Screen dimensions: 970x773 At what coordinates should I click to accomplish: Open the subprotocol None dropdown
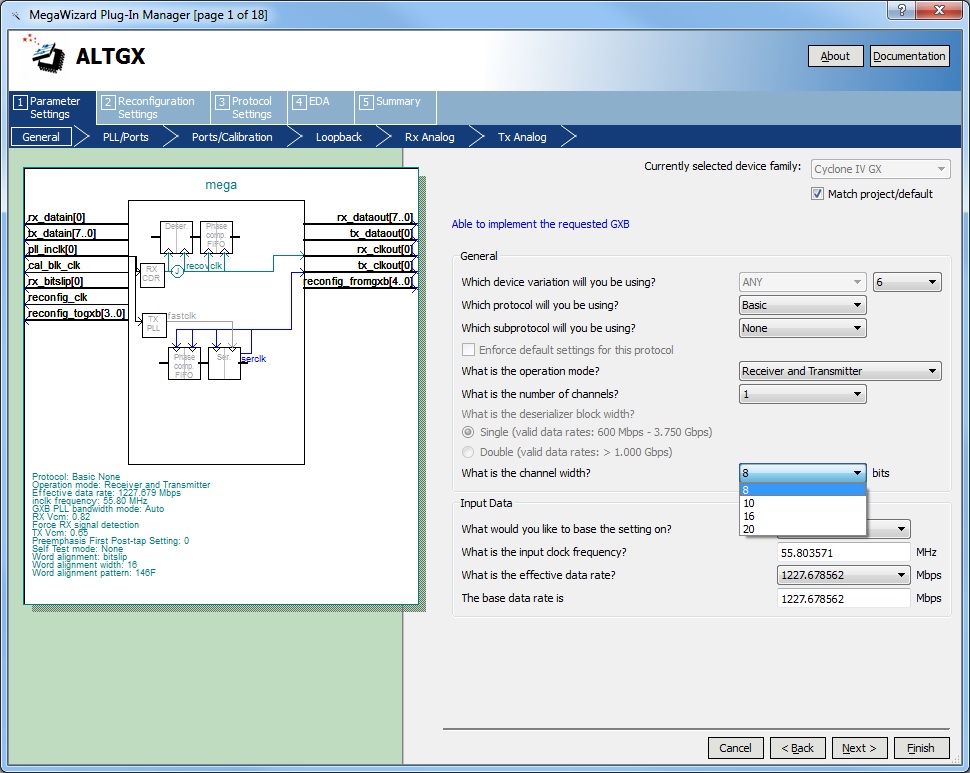coord(802,328)
